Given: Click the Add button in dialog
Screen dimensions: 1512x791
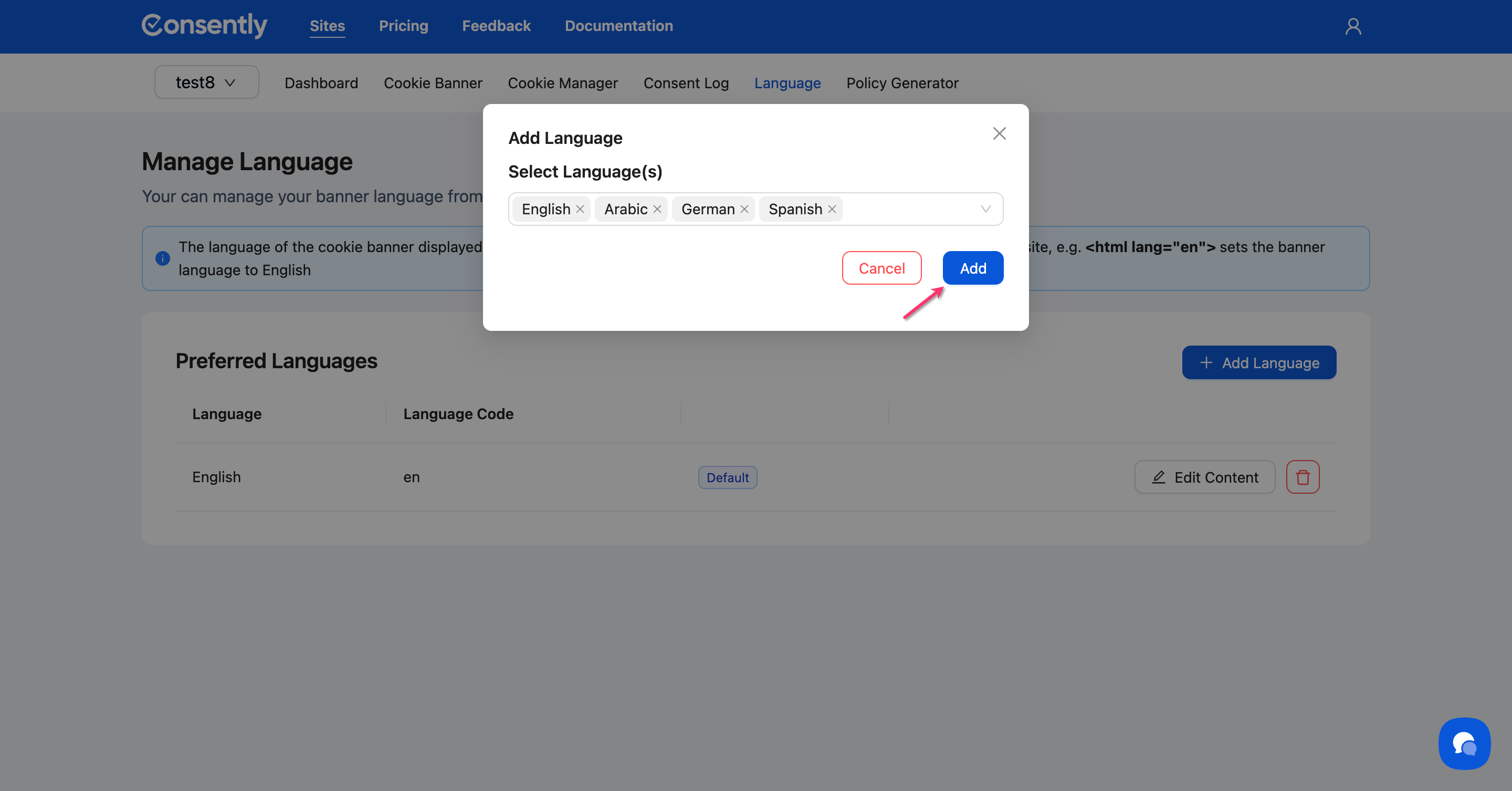Looking at the screenshot, I should 973,268.
